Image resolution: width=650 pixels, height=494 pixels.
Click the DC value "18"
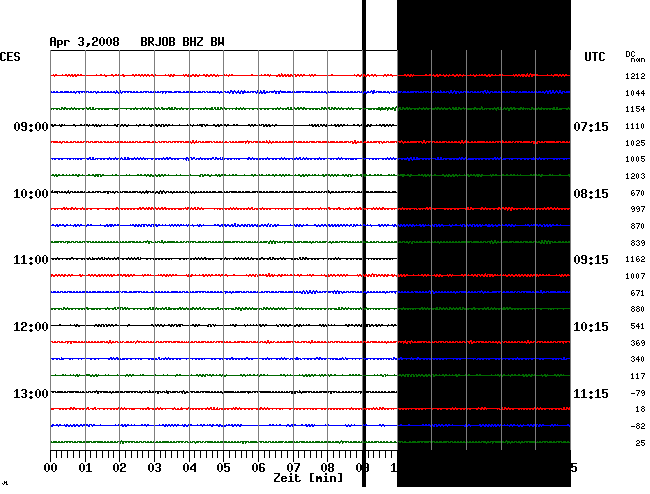coord(640,409)
